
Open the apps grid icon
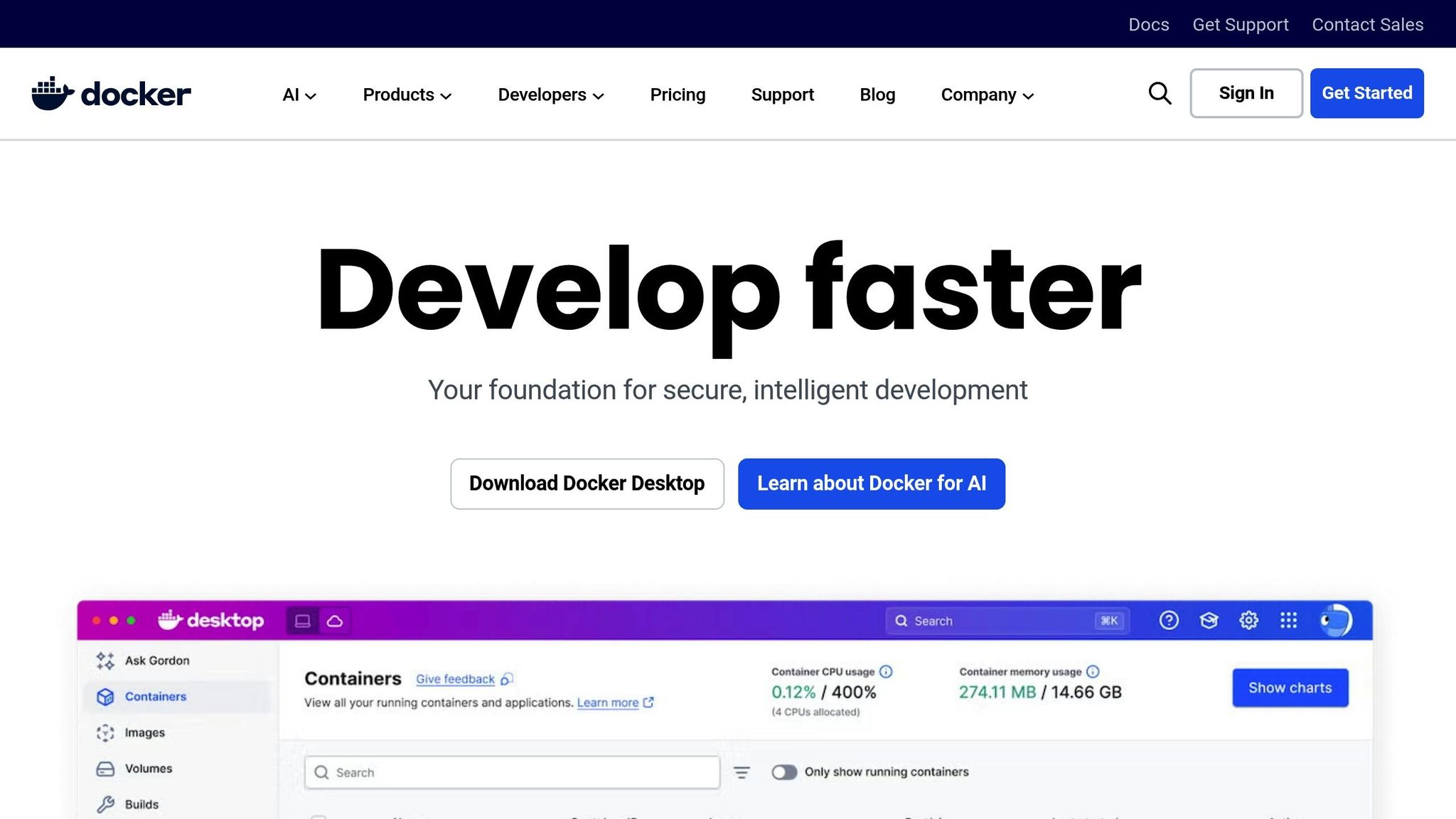click(x=1288, y=621)
